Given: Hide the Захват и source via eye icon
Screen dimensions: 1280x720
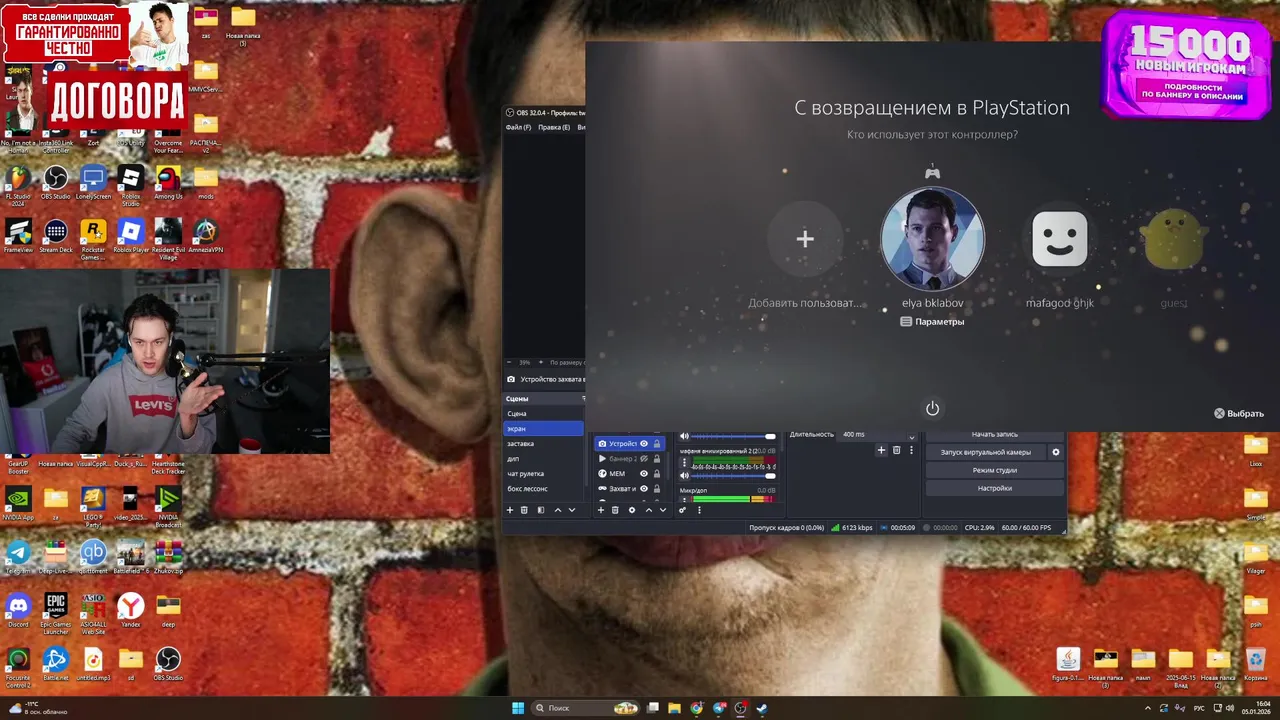Looking at the screenshot, I should click(644, 488).
